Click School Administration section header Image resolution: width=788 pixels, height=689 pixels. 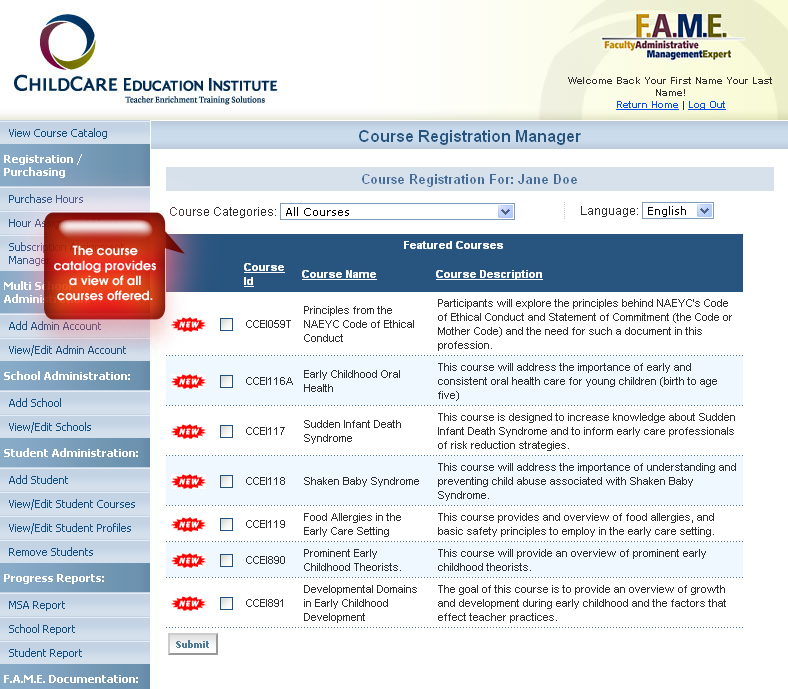coord(75,376)
